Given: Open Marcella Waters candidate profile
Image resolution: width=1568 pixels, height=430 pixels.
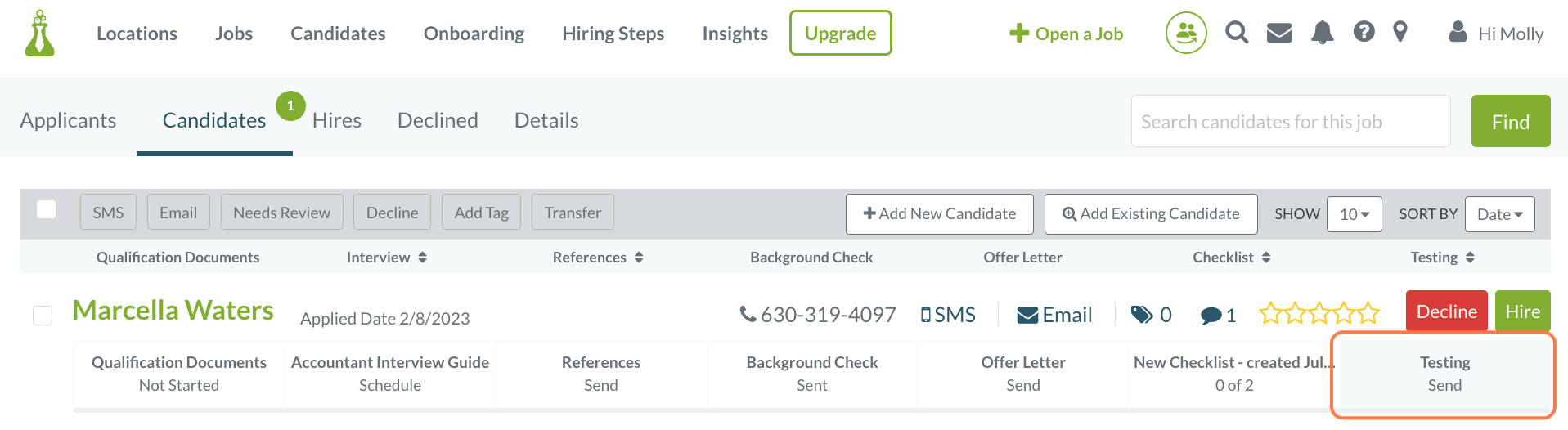Looking at the screenshot, I should coord(173,311).
